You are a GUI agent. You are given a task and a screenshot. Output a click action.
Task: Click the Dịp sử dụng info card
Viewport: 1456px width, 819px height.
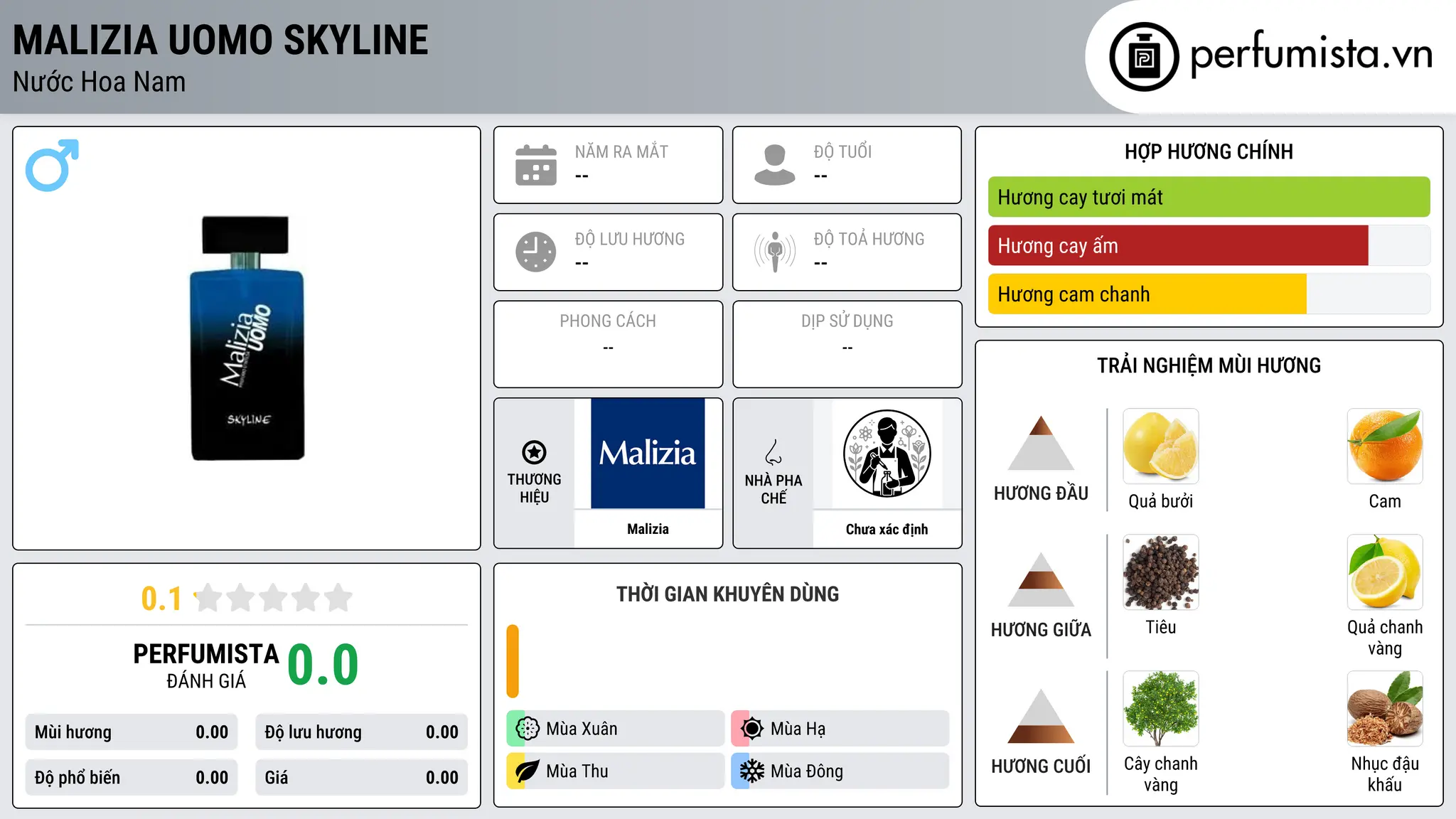(x=847, y=344)
